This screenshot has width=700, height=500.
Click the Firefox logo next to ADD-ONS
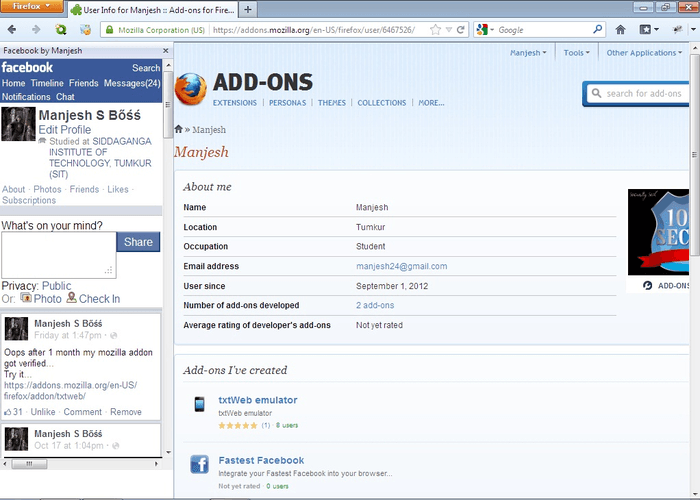(191, 89)
